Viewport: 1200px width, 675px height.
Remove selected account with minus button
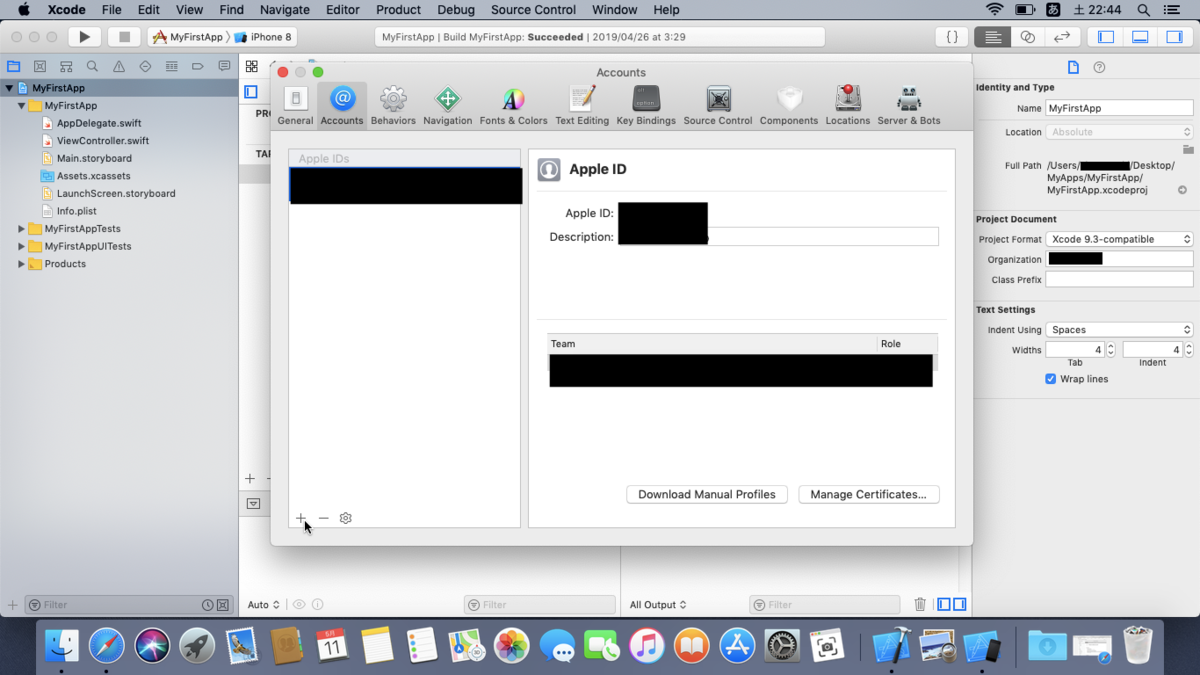(x=323, y=518)
